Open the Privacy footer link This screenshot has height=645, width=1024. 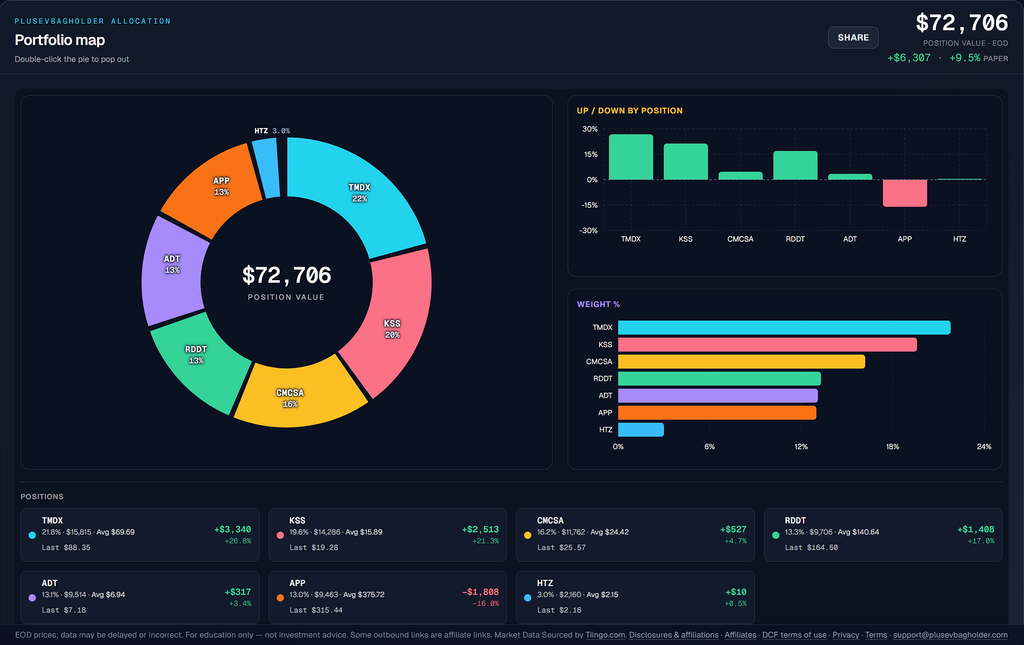[x=846, y=635]
